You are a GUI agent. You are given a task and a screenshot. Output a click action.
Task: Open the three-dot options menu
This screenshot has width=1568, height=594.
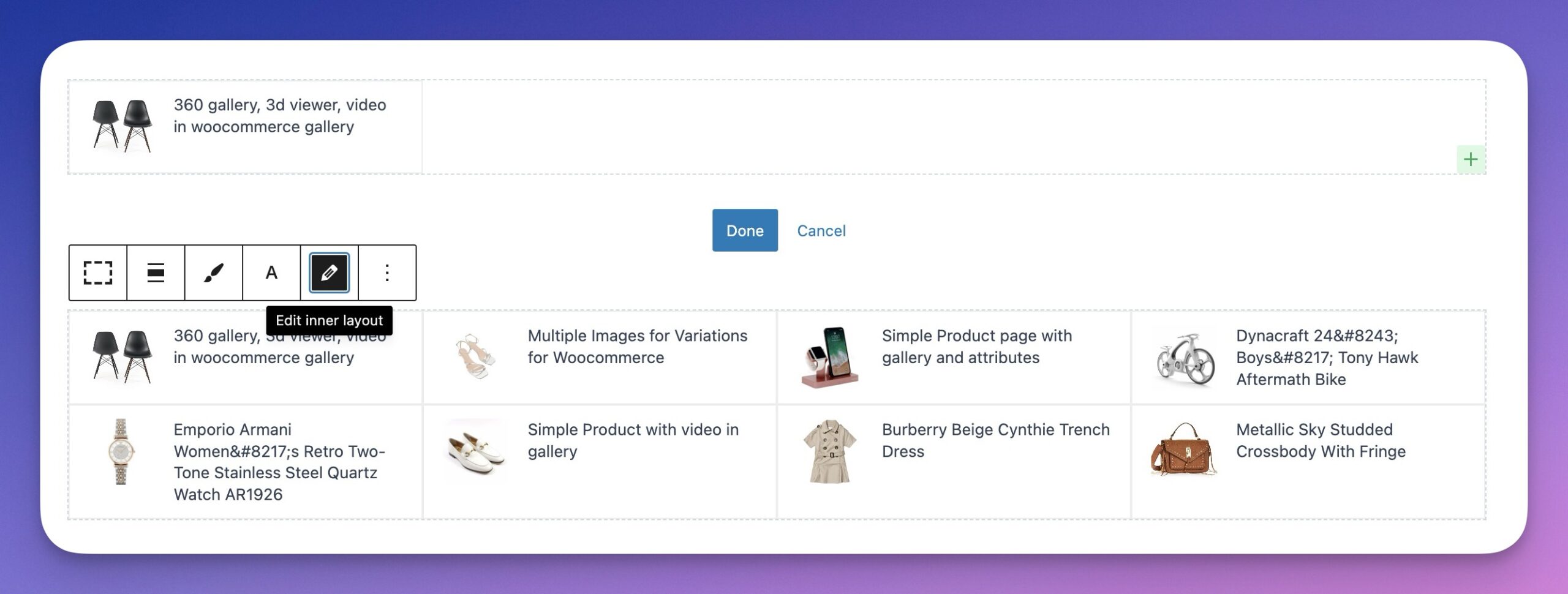coord(387,273)
